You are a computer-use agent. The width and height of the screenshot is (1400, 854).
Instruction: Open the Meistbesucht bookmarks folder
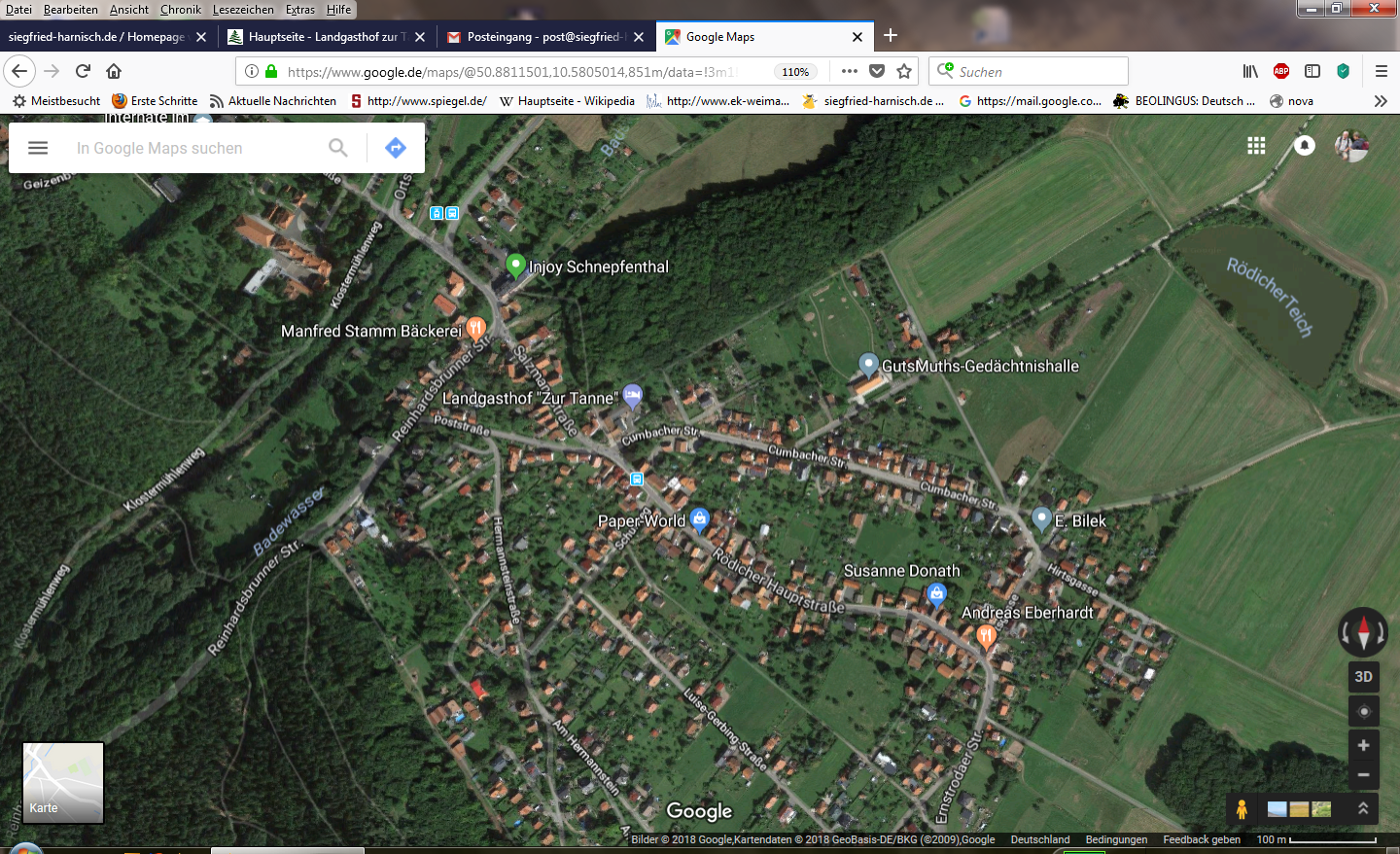[56, 101]
